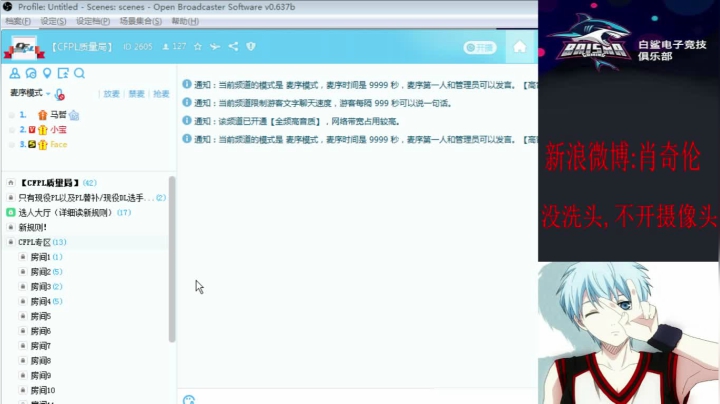Open the 麦序模式 mode dropdown
This screenshot has width=720, height=404.
tap(30, 93)
